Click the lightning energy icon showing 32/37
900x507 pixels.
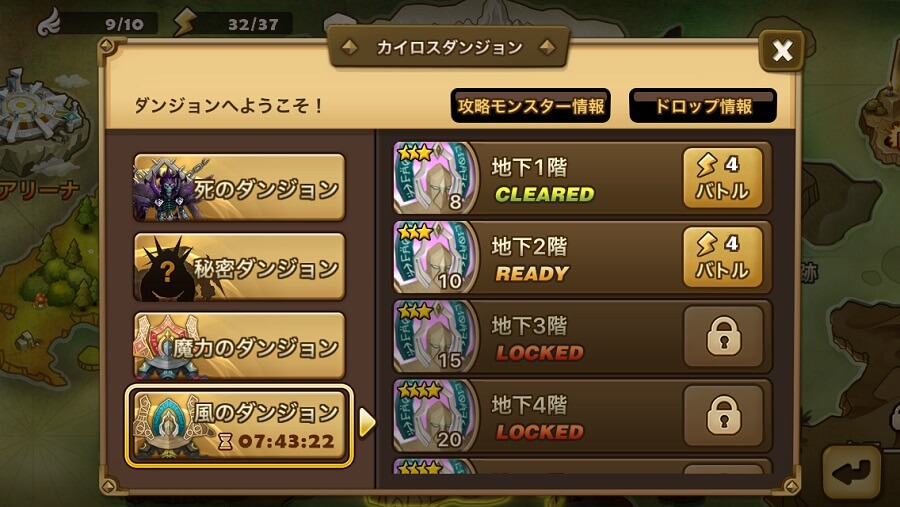[185, 23]
